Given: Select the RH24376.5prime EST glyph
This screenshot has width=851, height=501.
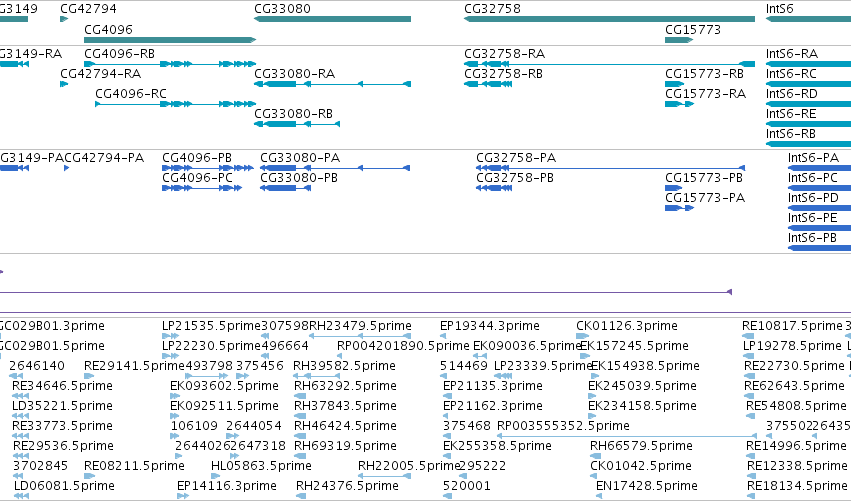Looking at the screenshot, I should pyautogui.click(x=301, y=496).
